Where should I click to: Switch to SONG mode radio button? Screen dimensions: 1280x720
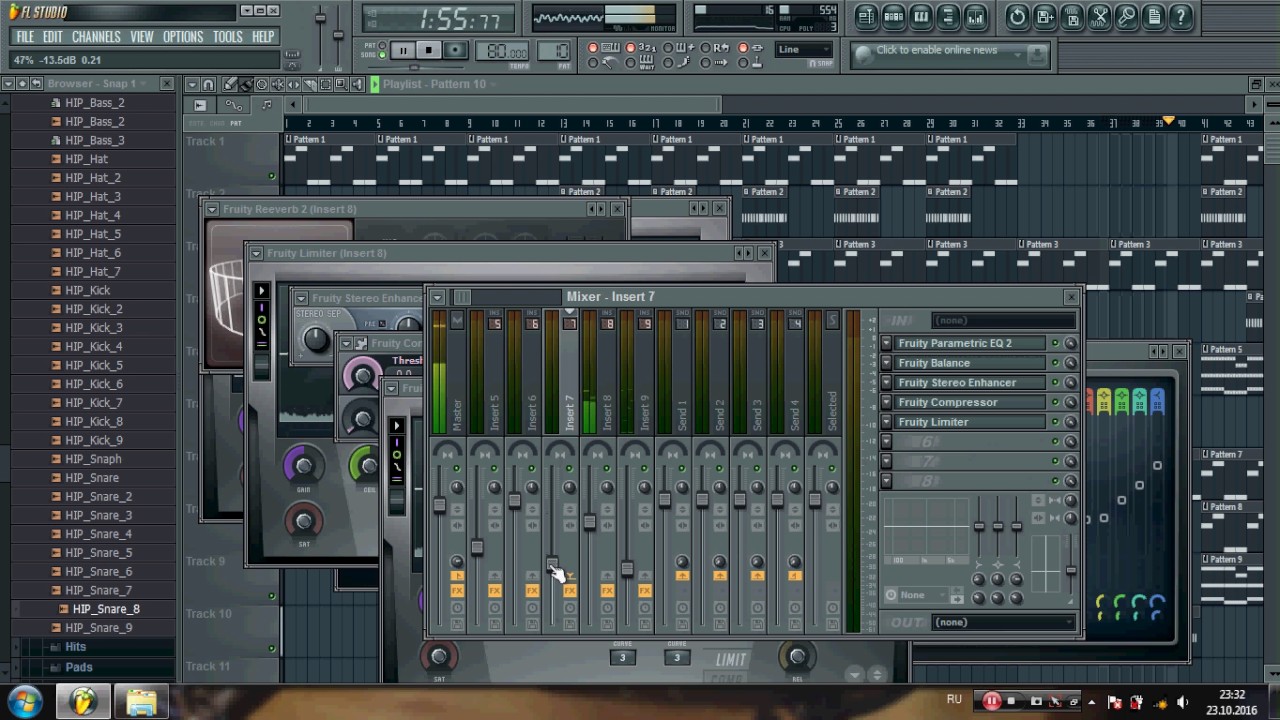coord(383,55)
